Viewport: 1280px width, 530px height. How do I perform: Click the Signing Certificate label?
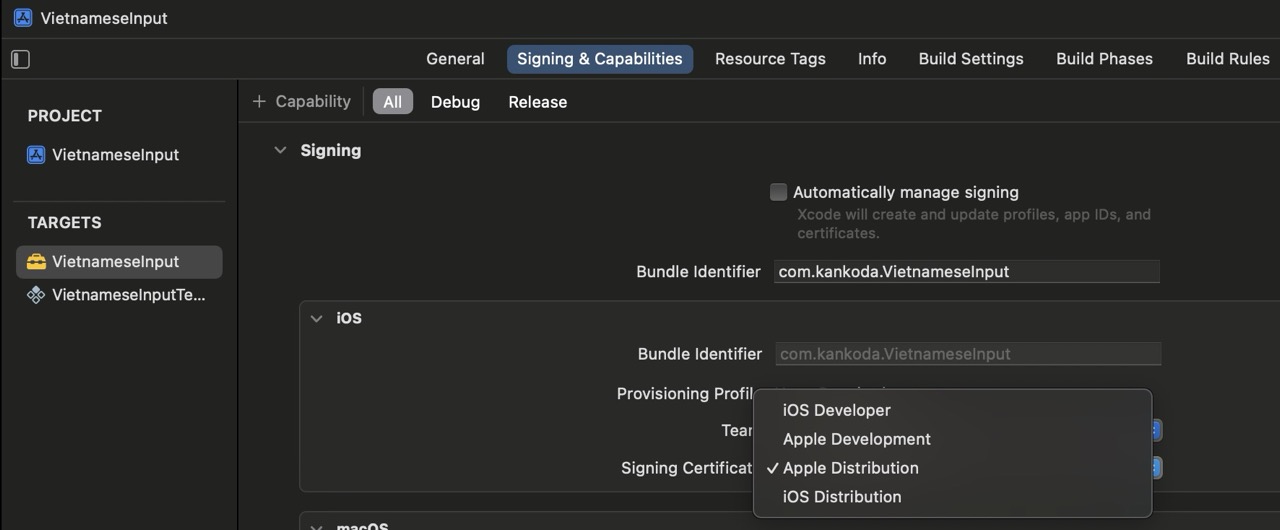tap(688, 468)
